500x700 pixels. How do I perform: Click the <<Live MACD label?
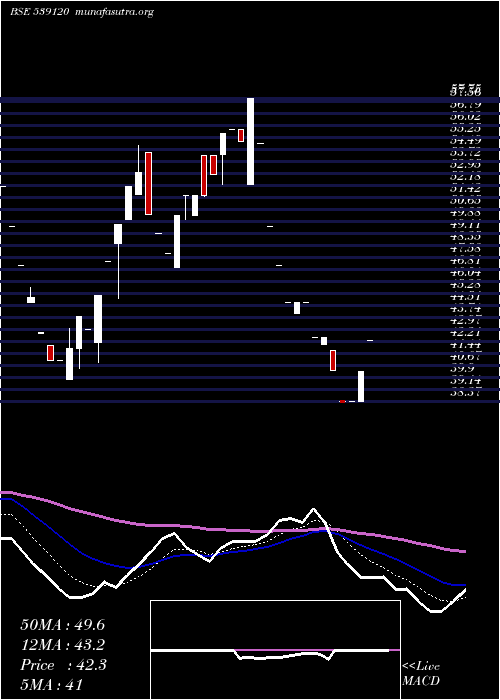[x=421, y=673]
